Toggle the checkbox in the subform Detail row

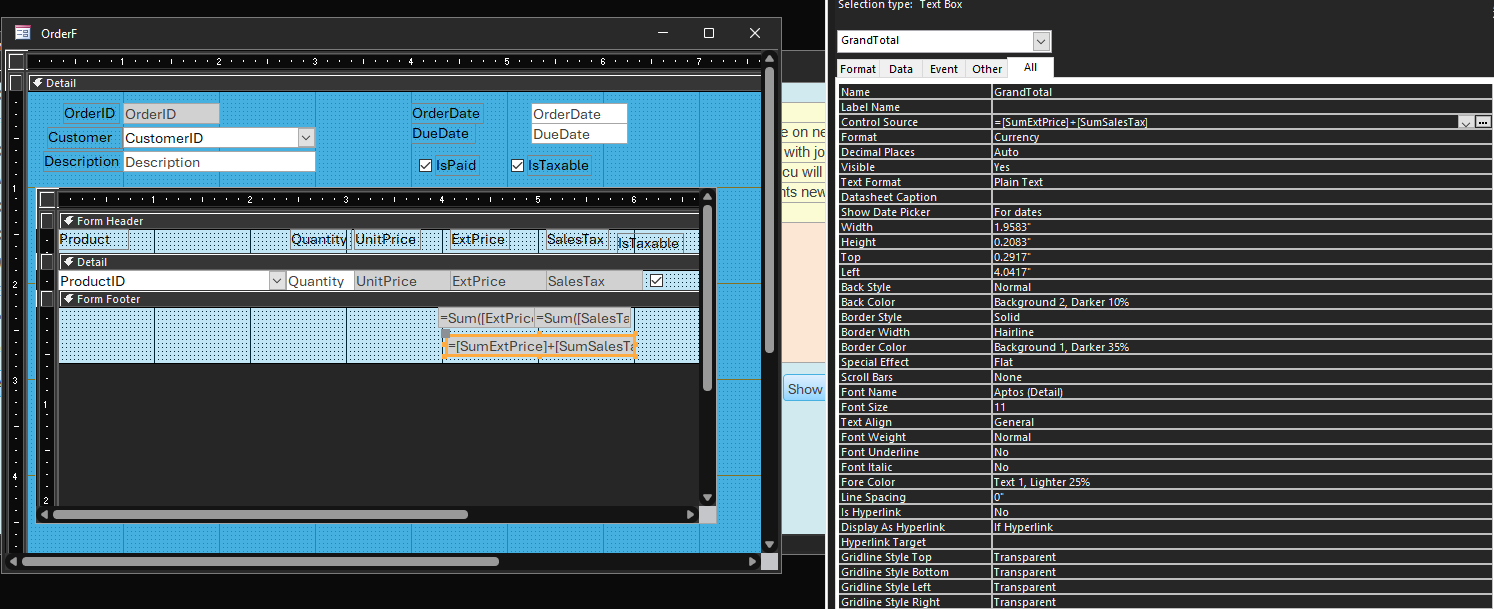point(656,281)
